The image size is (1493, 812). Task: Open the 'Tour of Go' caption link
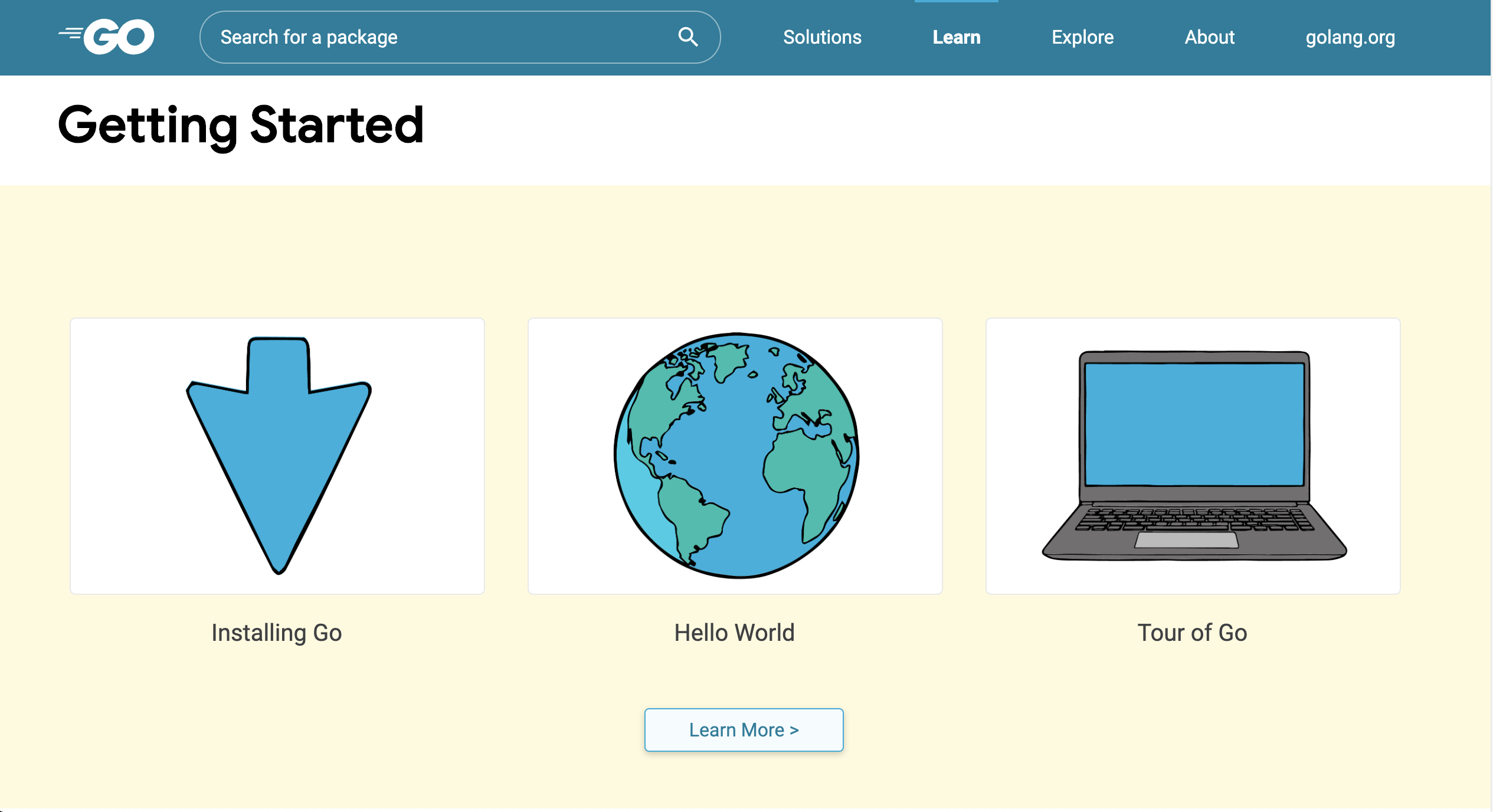[x=1192, y=633]
